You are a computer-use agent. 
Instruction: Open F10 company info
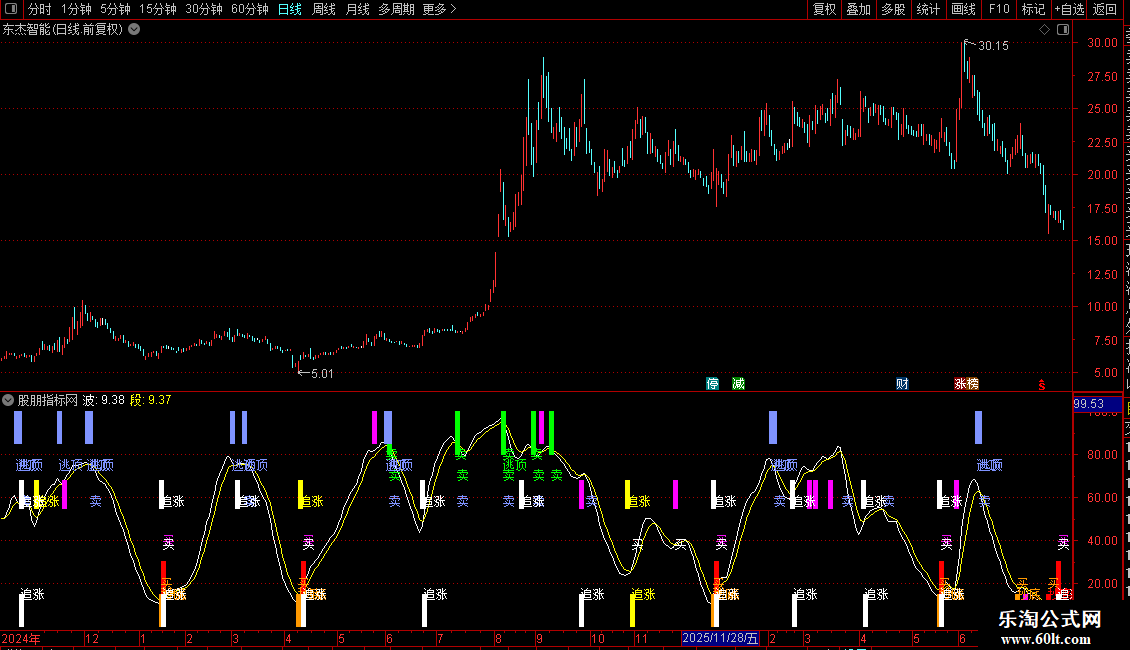999,9
